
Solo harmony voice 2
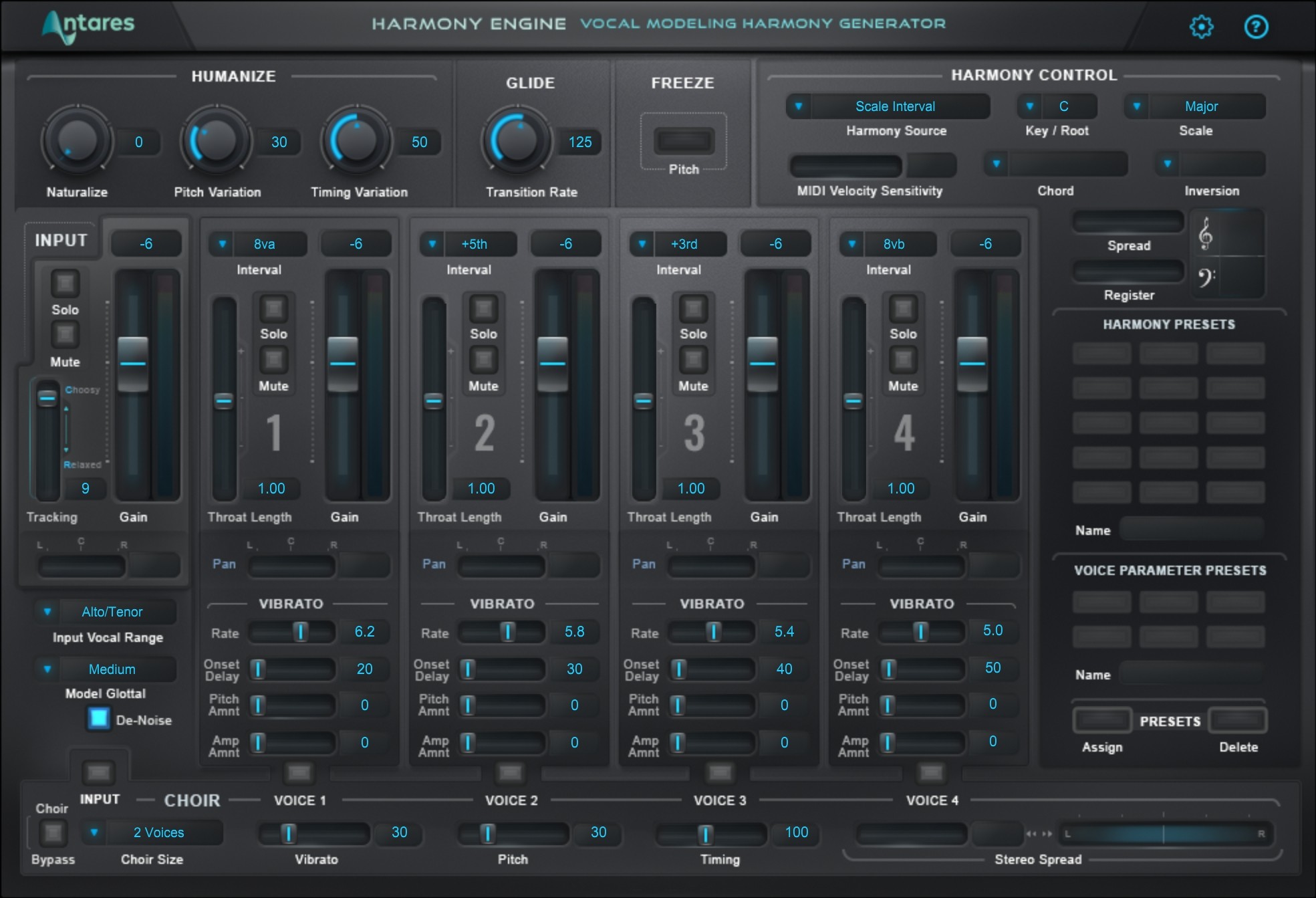(x=483, y=308)
